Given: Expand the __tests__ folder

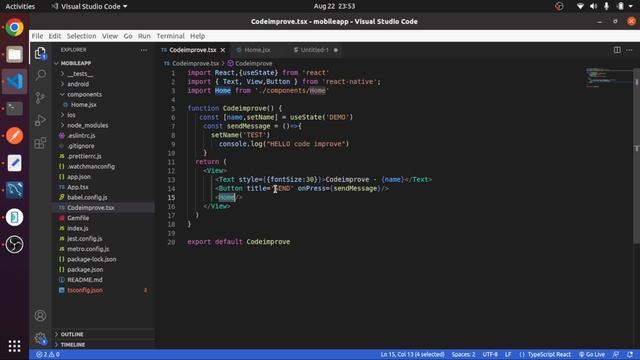Looking at the screenshot, I should [x=80, y=73].
